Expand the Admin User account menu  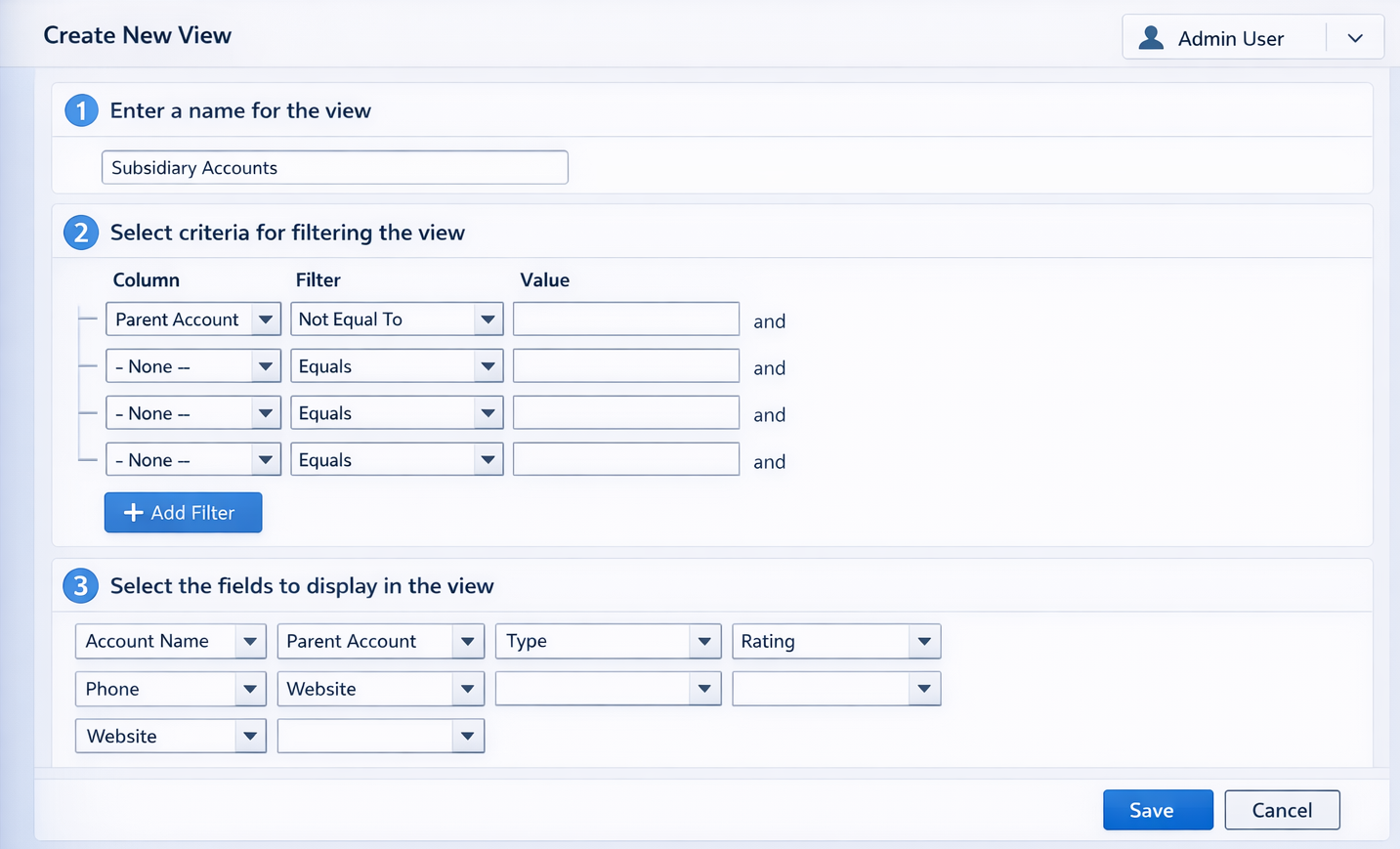point(1355,38)
